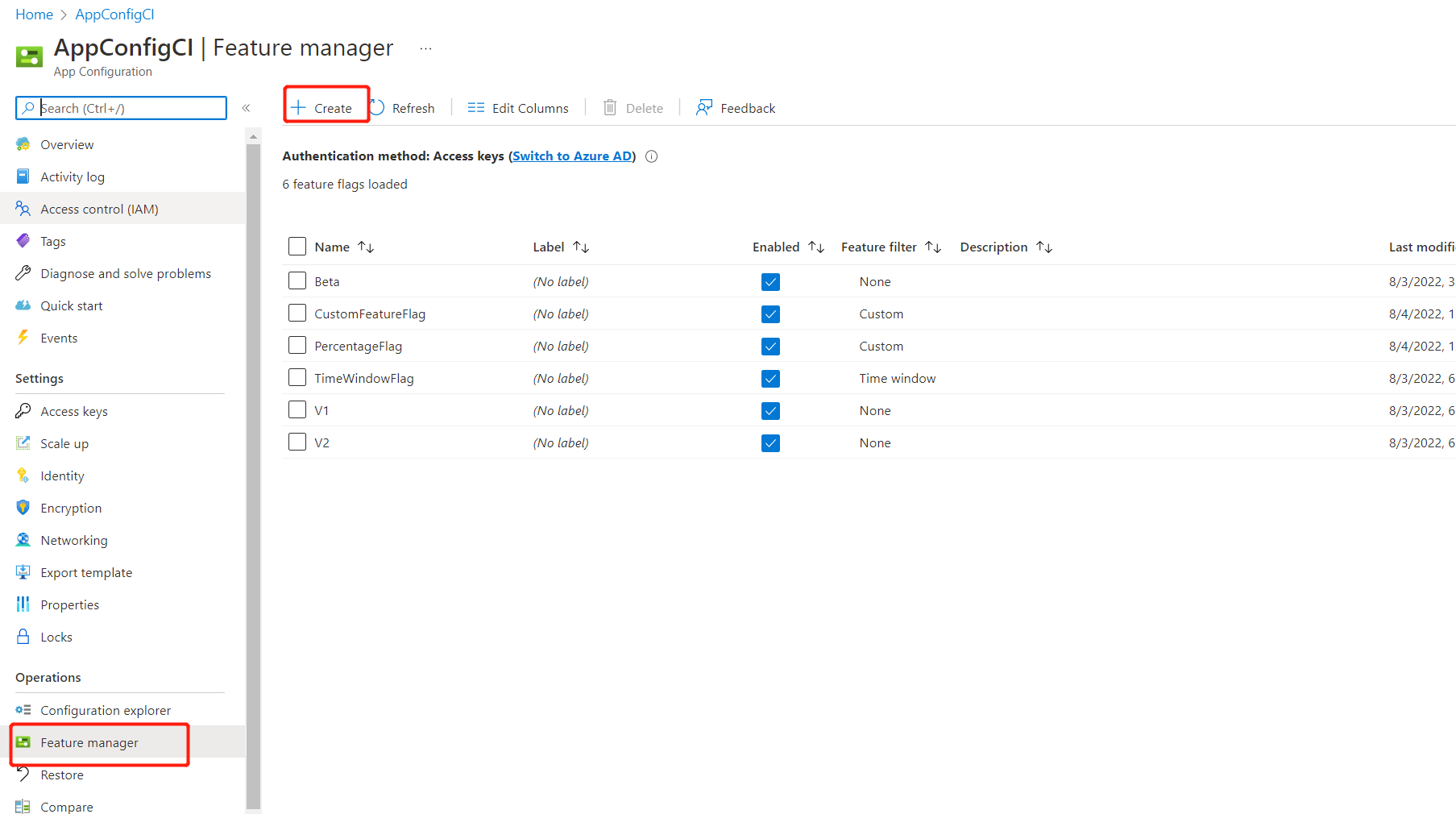This screenshot has height=814, width=1456.
Task: Click the AppConfigCI breadcrumb link
Action: [114, 15]
